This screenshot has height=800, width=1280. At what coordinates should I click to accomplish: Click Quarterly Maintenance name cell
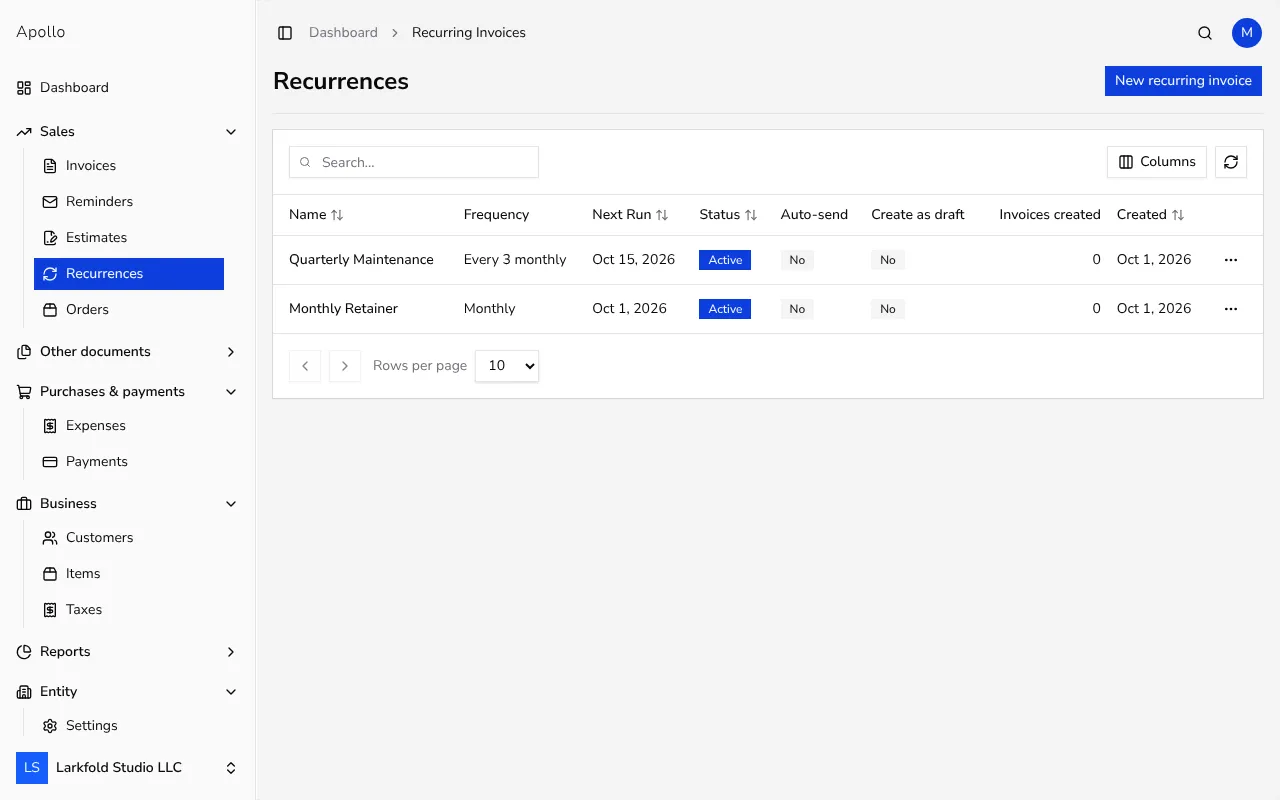tap(361, 260)
